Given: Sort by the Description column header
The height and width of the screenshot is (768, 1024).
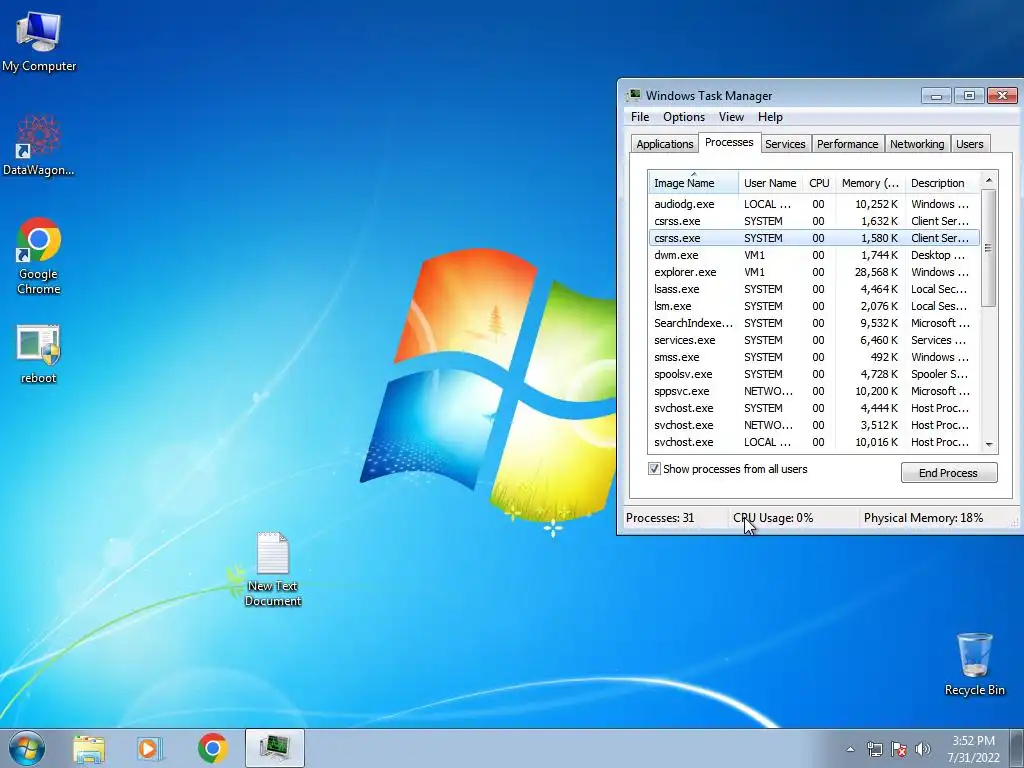Looking at the screenshot, I should 942,183.
